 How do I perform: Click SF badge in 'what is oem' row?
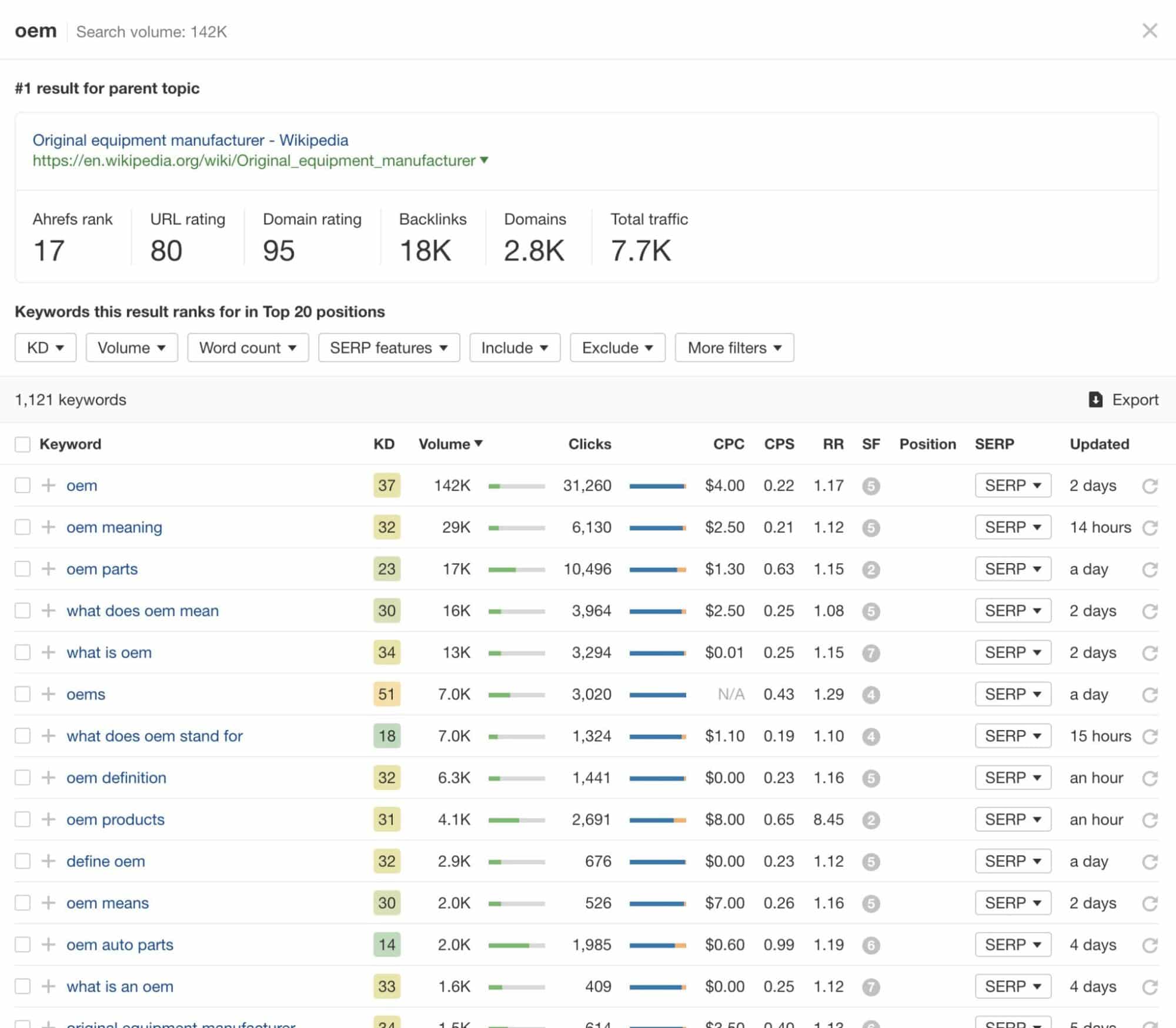(x=871, y=653)
